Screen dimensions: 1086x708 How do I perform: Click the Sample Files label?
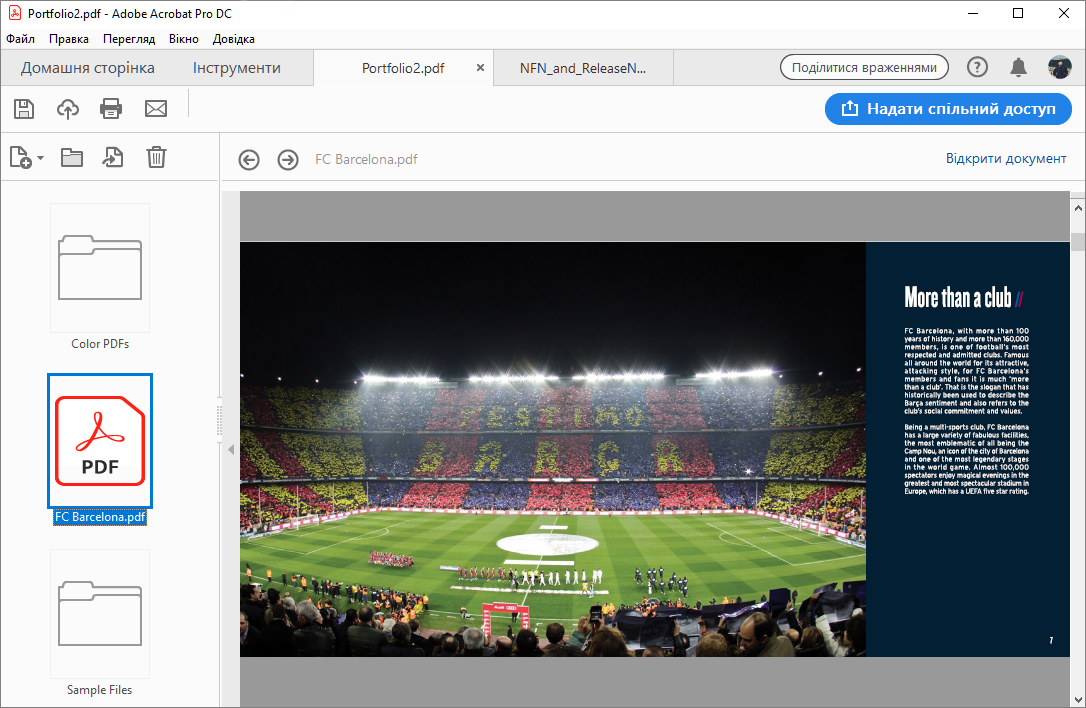point(100,690)
